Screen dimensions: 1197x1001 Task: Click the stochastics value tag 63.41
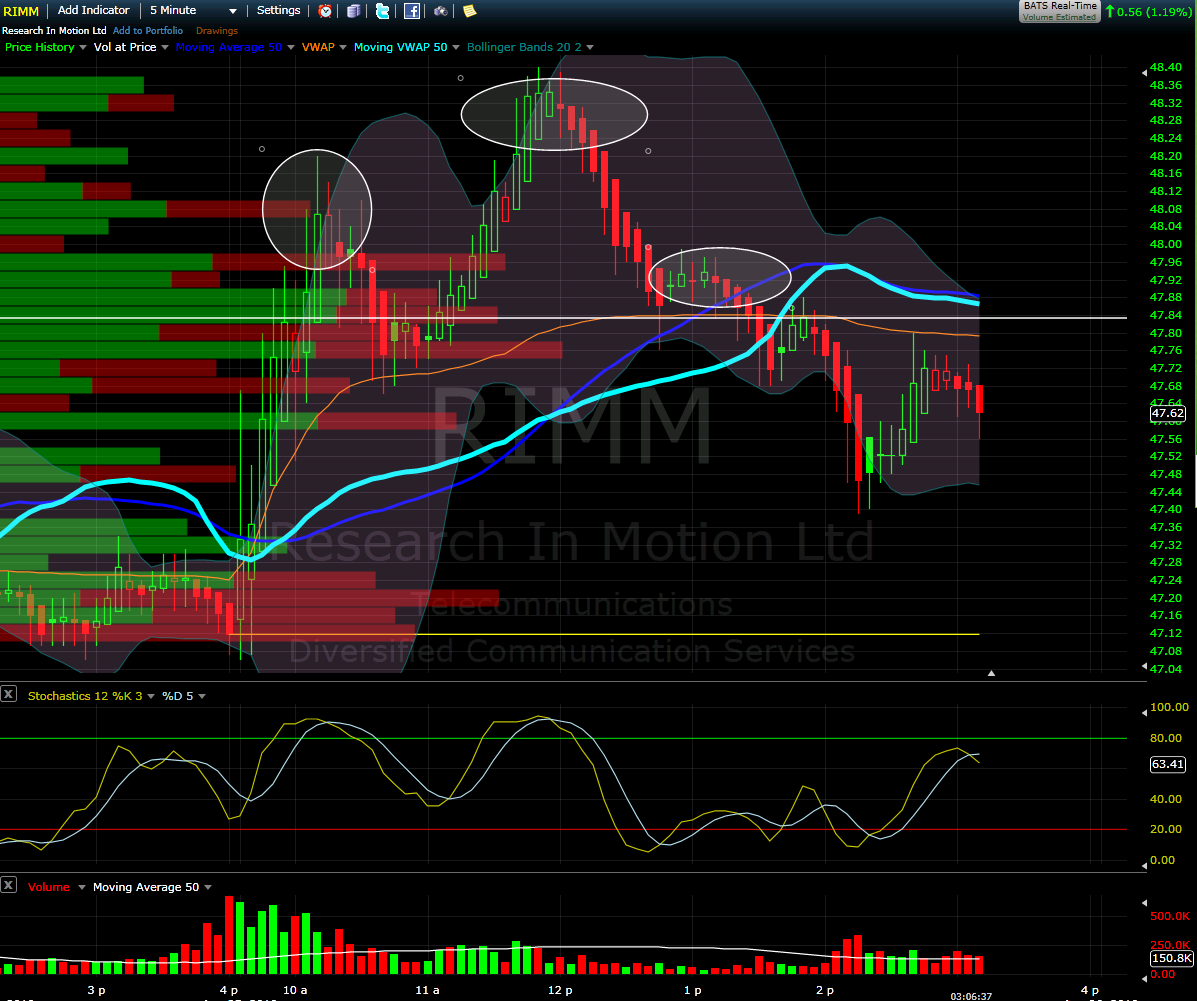click(x=1168, y=764)
